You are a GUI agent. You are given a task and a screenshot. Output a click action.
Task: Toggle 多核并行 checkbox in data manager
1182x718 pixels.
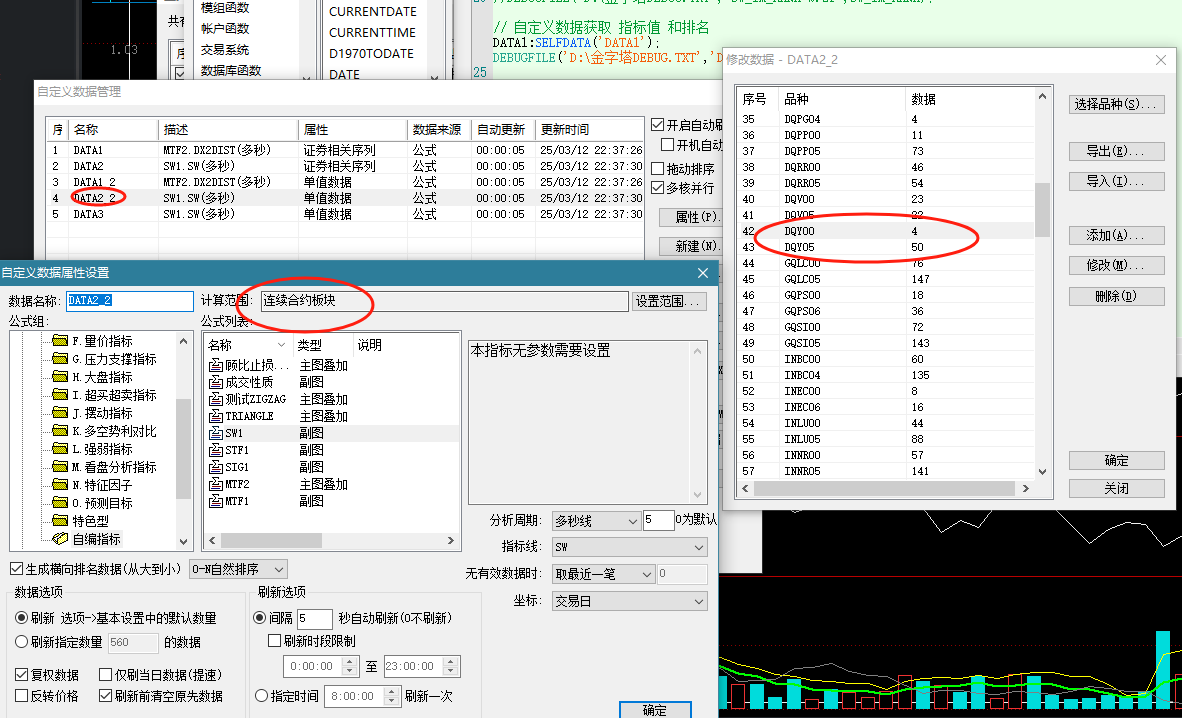[x=657, y=188]
